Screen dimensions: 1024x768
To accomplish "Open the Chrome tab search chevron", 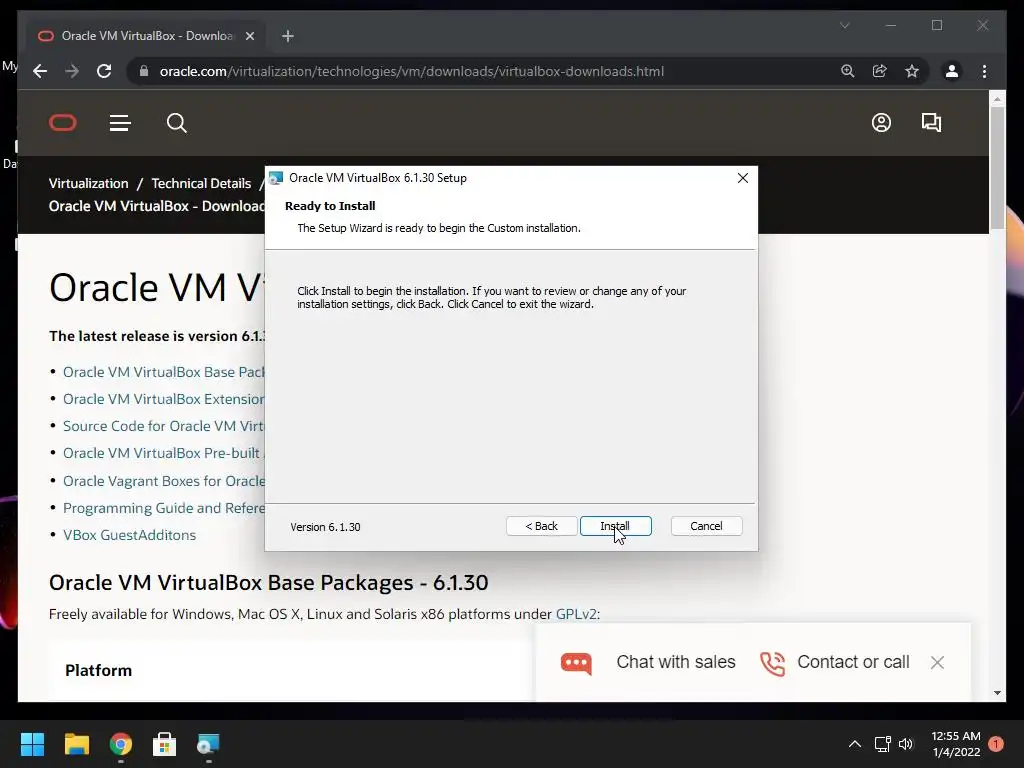I will 844,25.
